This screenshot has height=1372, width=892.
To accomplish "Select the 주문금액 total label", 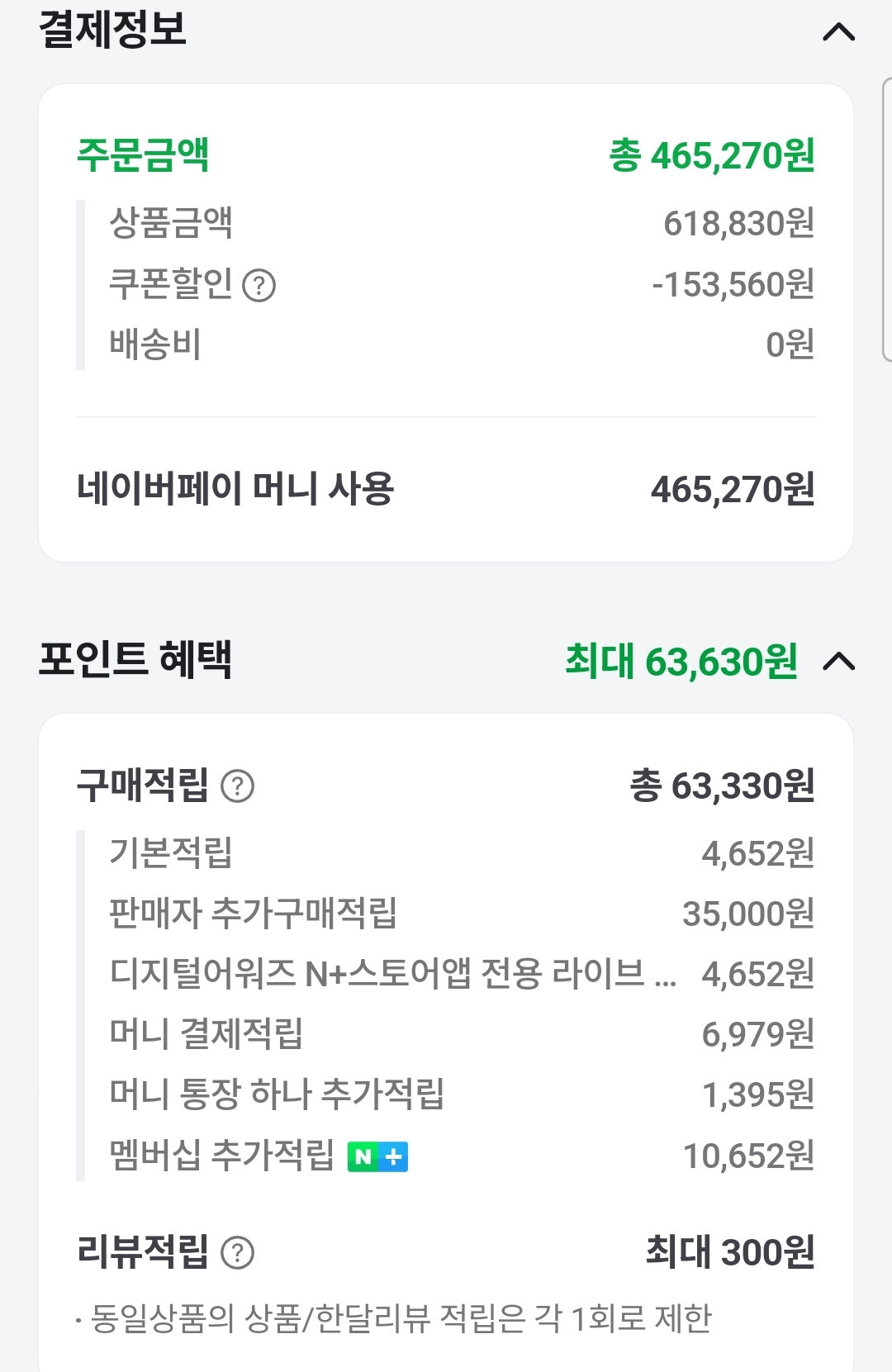I will tap(143, 154).
